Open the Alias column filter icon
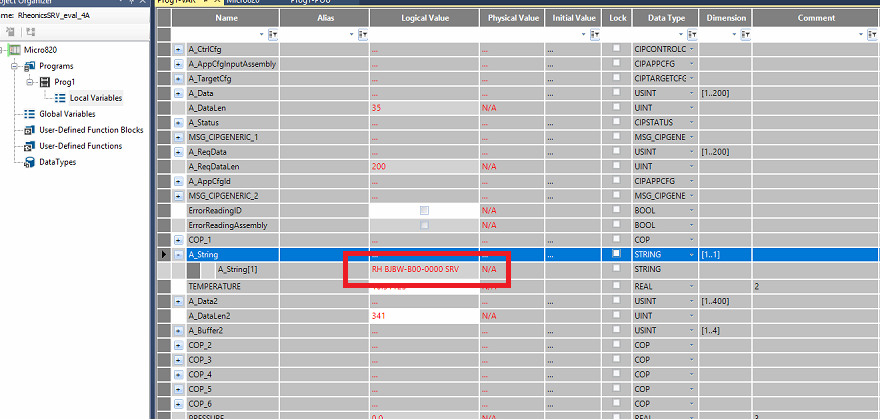Screen dimensions: 880x419 (363, 35)
